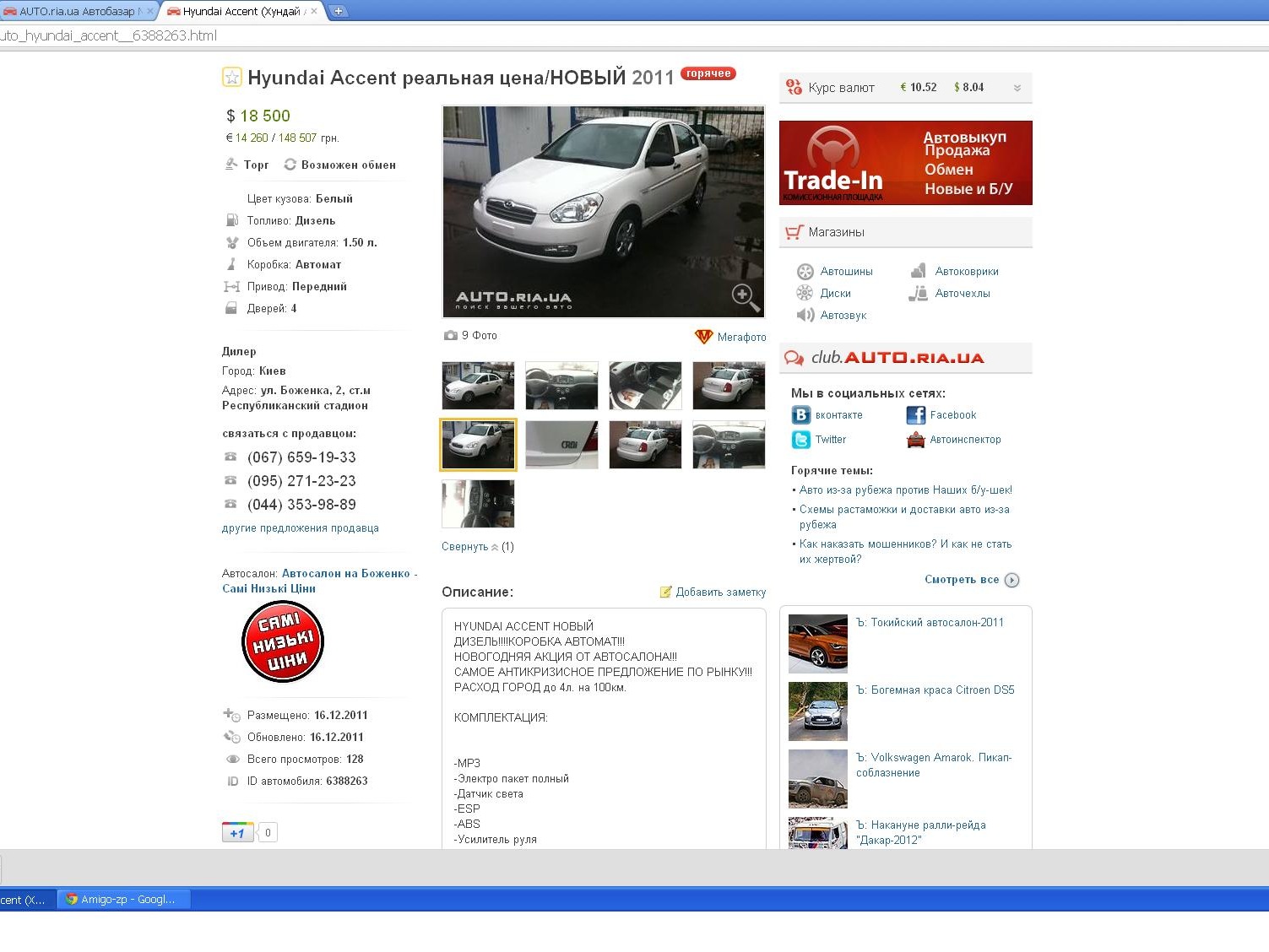Click the Всего просмотров eye icon

232,759
